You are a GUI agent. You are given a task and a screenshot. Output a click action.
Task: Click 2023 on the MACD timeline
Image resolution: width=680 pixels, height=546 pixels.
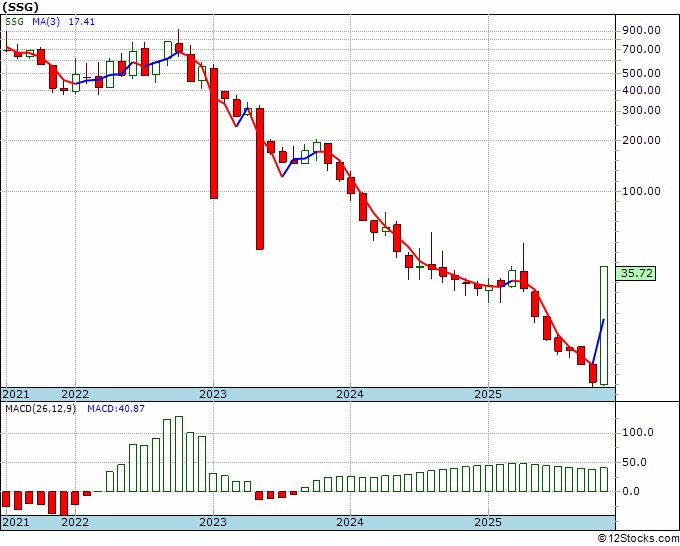(x=213, y=522)
